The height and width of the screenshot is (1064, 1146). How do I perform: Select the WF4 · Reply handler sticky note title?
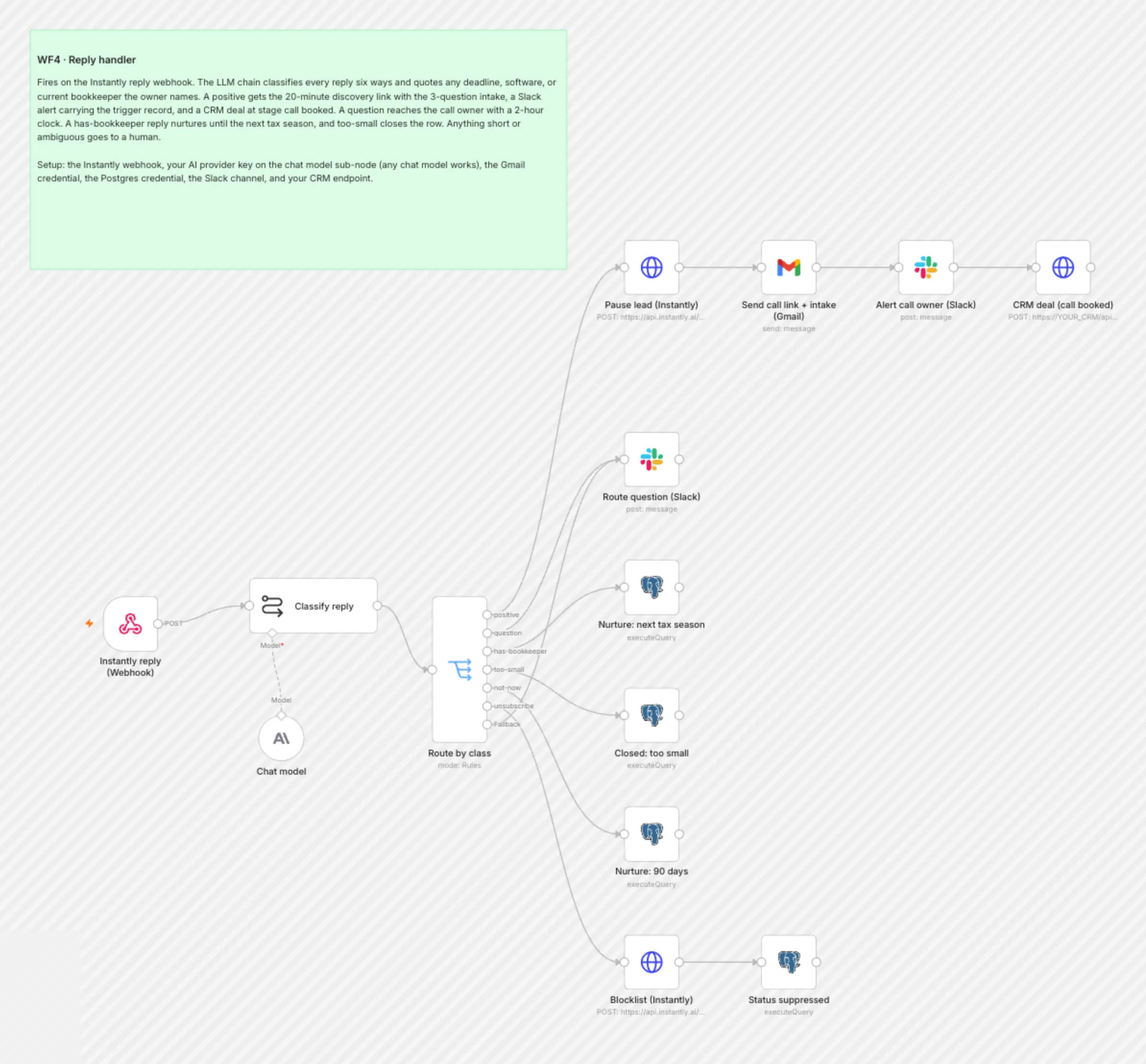86,60
